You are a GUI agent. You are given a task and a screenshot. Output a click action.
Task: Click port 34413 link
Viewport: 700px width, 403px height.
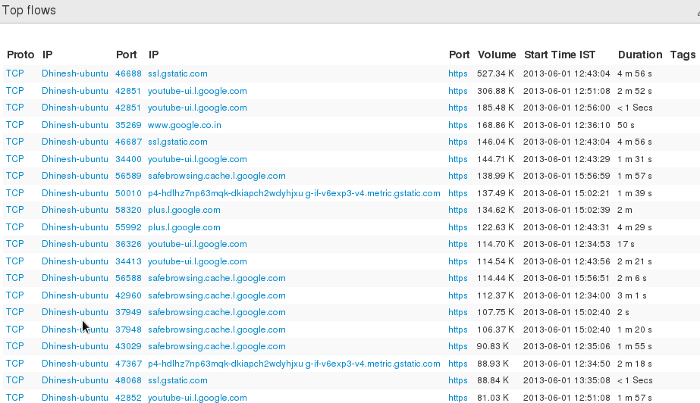point(128,261)
